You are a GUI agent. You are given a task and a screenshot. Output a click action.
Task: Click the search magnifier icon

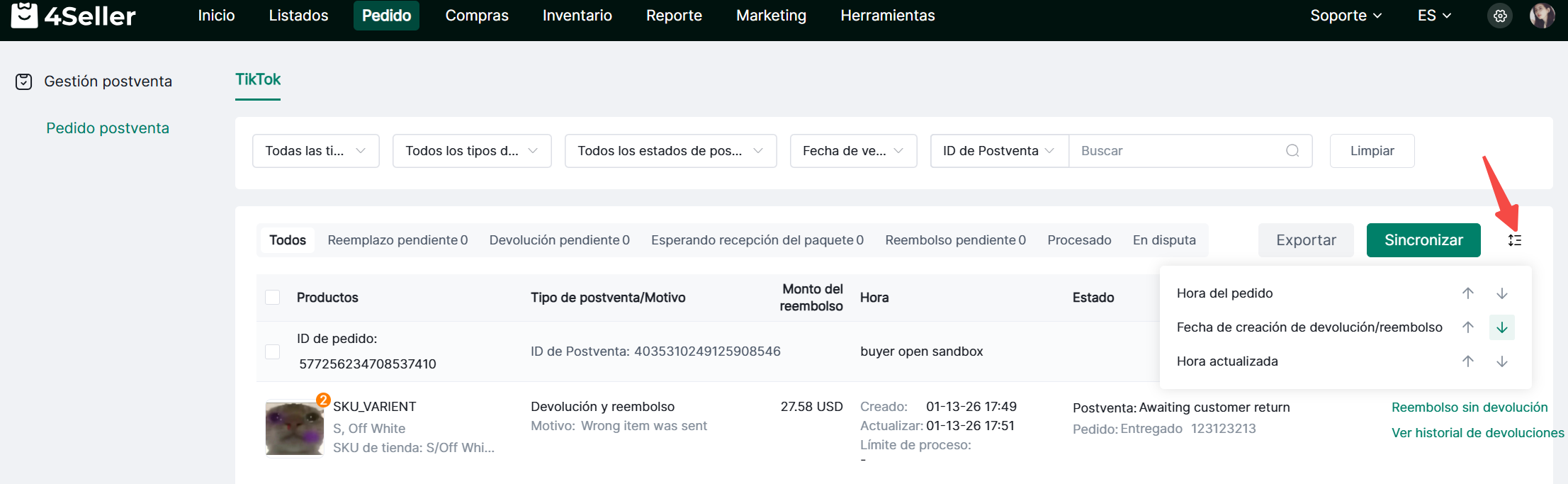click(x=1292, y=151)
